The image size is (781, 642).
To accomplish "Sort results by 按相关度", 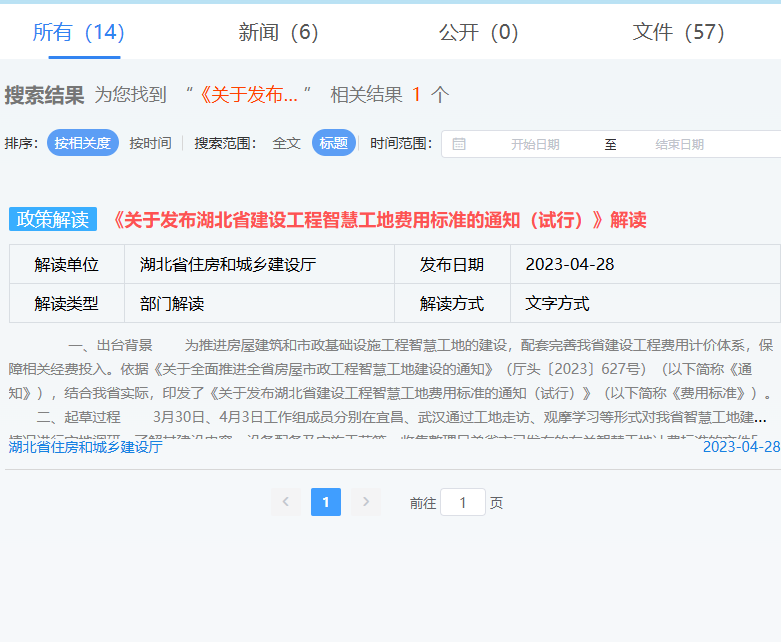I will pyautogui.click(x=82, y=143).
